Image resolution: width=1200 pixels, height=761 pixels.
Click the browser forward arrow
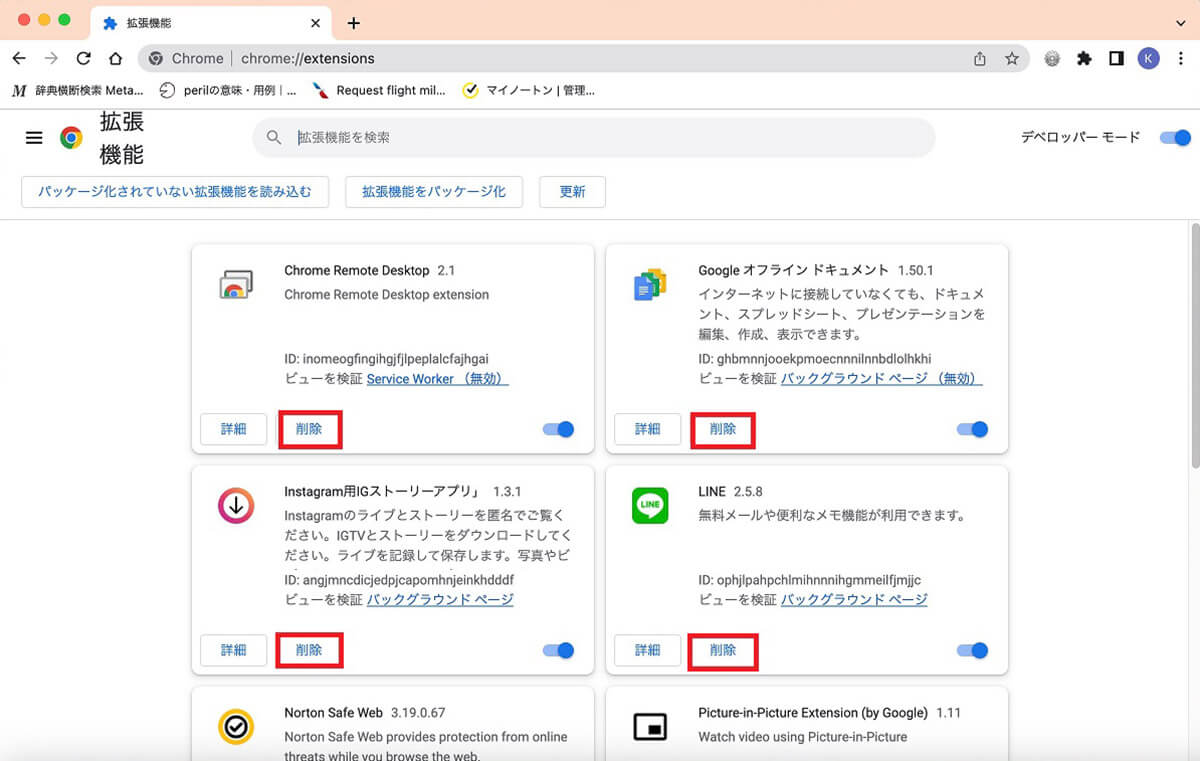51,59
